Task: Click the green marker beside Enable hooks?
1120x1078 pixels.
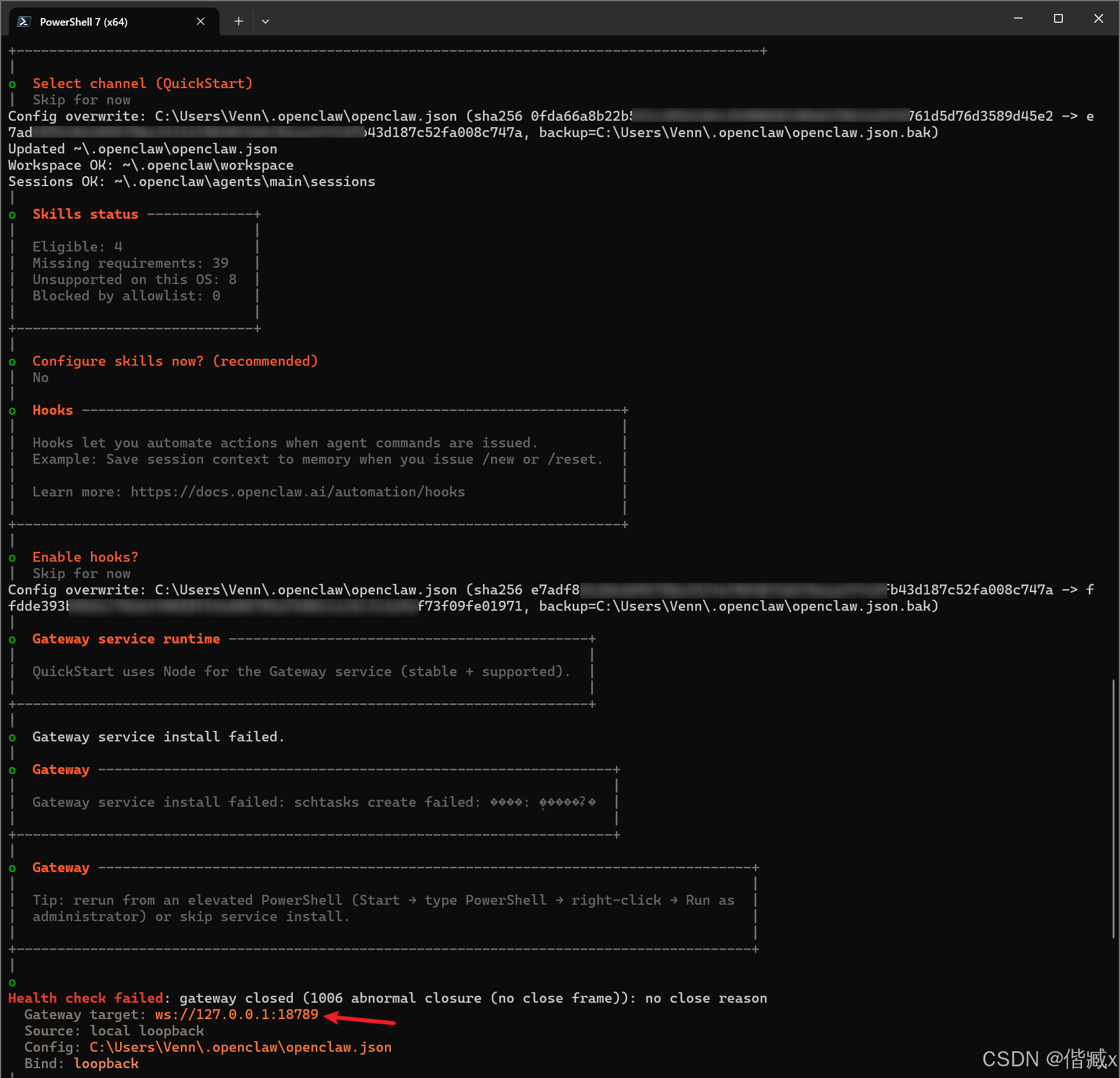Action: click(12, 558)
